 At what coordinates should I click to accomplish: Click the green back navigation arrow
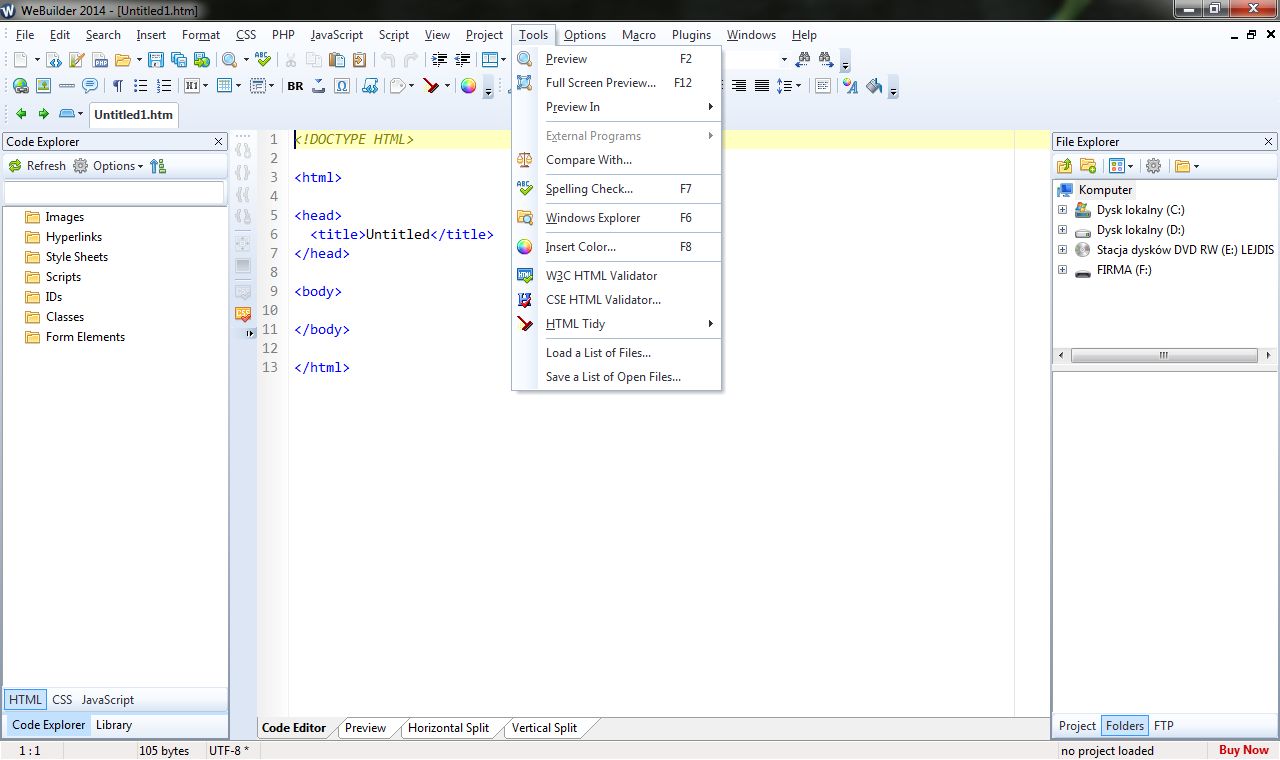click(20, 114)
